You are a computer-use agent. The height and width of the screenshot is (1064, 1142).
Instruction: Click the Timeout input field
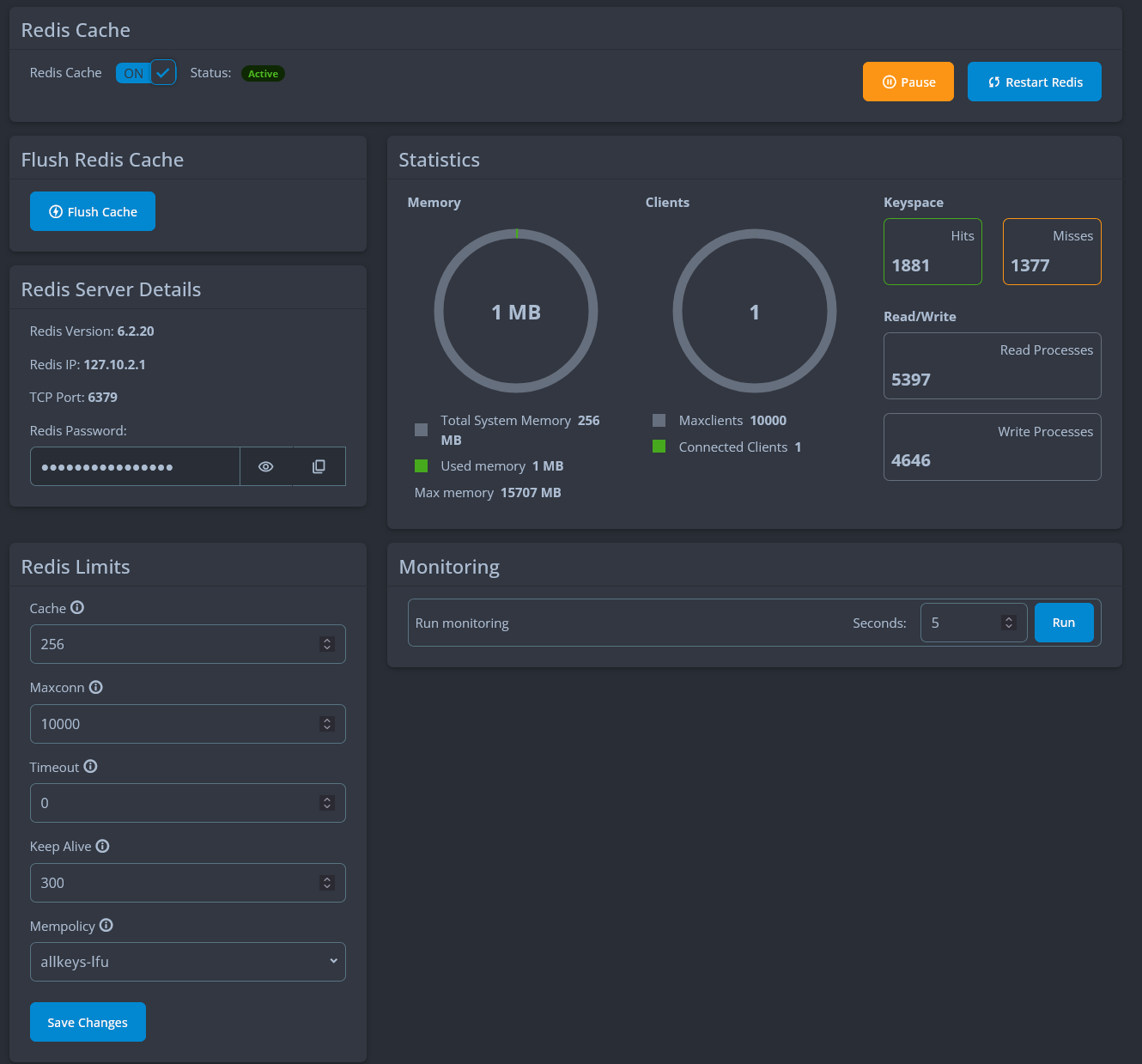tap(172, 803)
